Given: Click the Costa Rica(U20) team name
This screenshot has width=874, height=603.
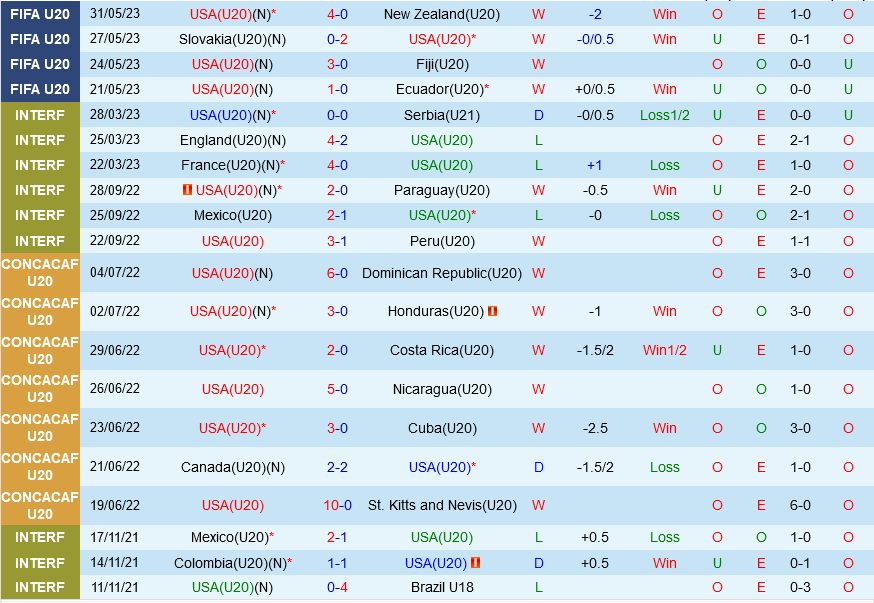Looking at the screenshot, I should (442, 351).
